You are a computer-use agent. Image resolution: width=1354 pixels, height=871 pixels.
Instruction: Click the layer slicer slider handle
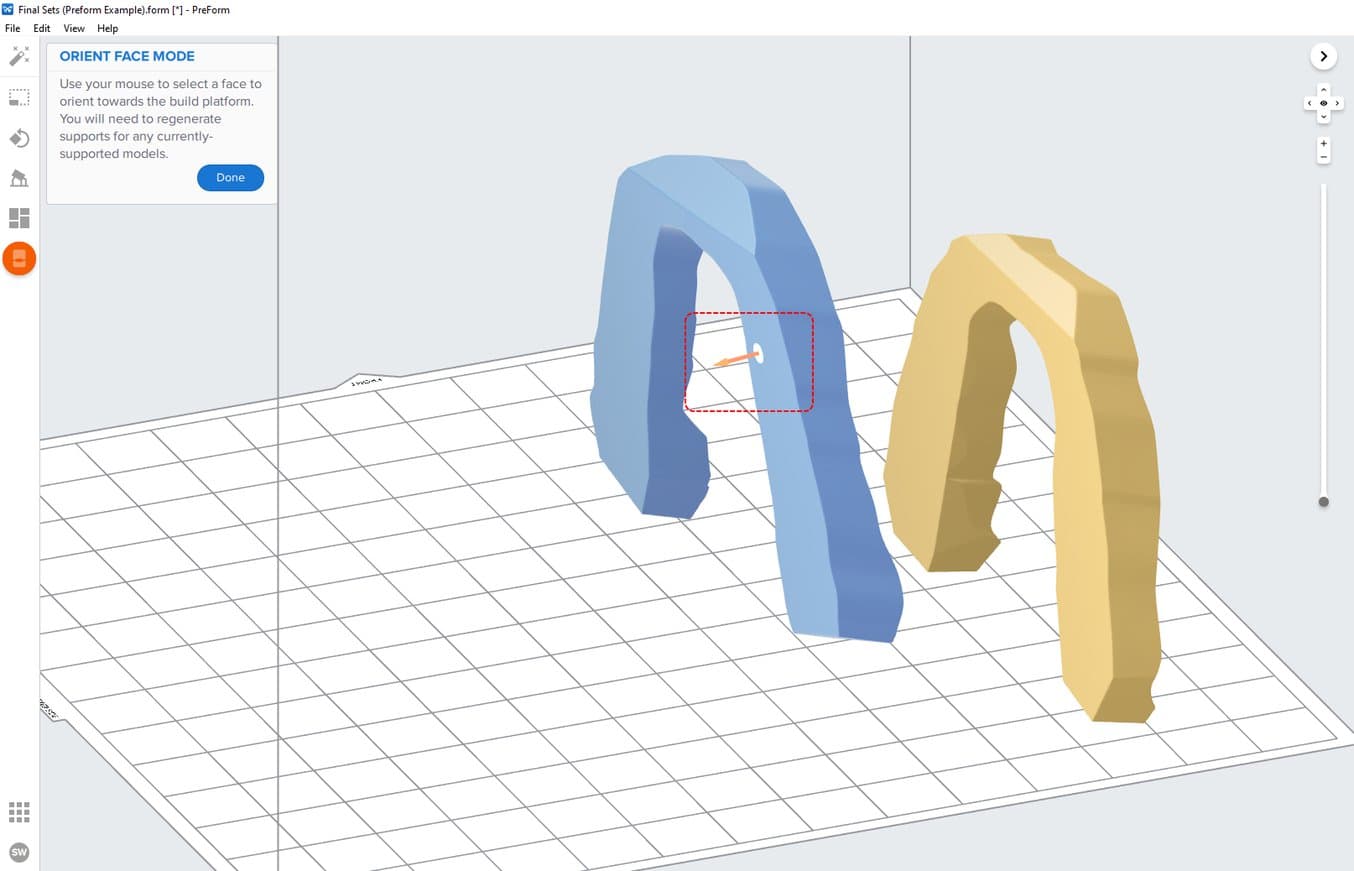1324,502
